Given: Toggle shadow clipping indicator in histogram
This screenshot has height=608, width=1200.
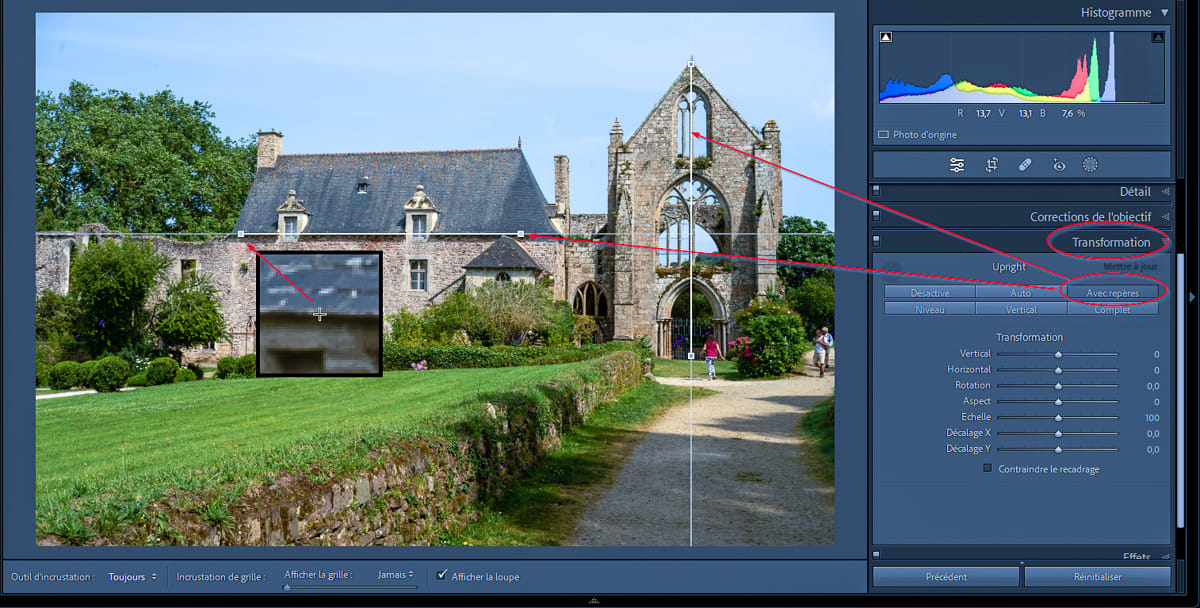Looking at the screenshot, I should 886,38.
